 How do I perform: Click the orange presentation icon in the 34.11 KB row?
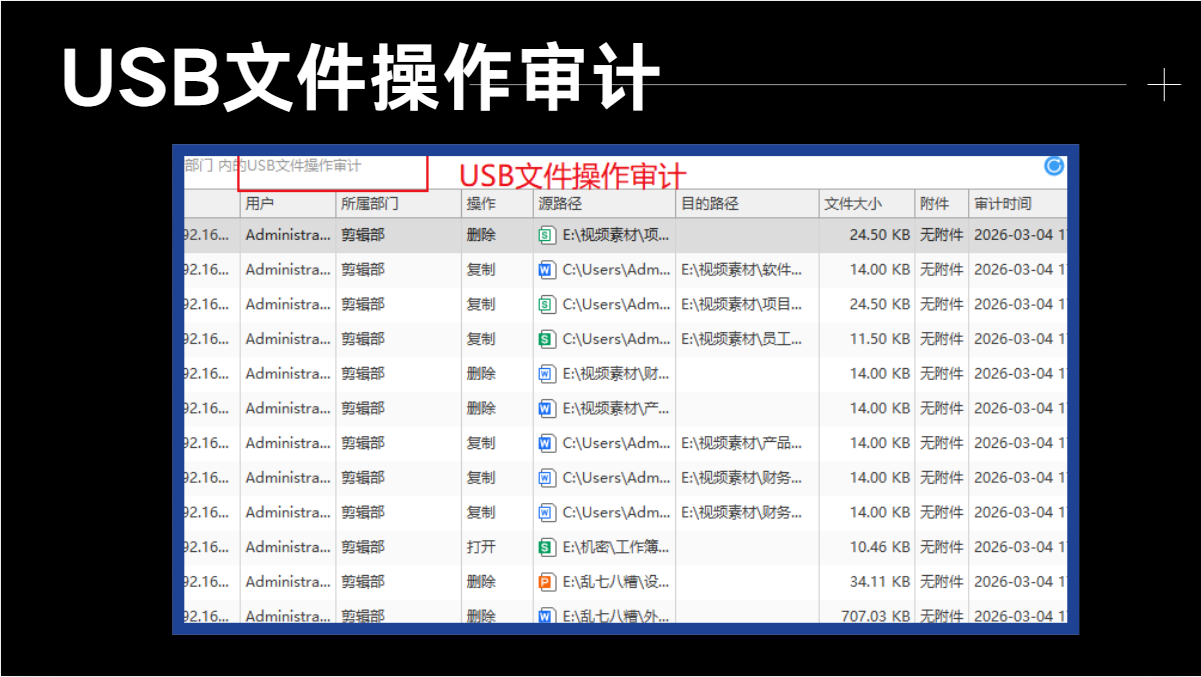coord(546,582)
